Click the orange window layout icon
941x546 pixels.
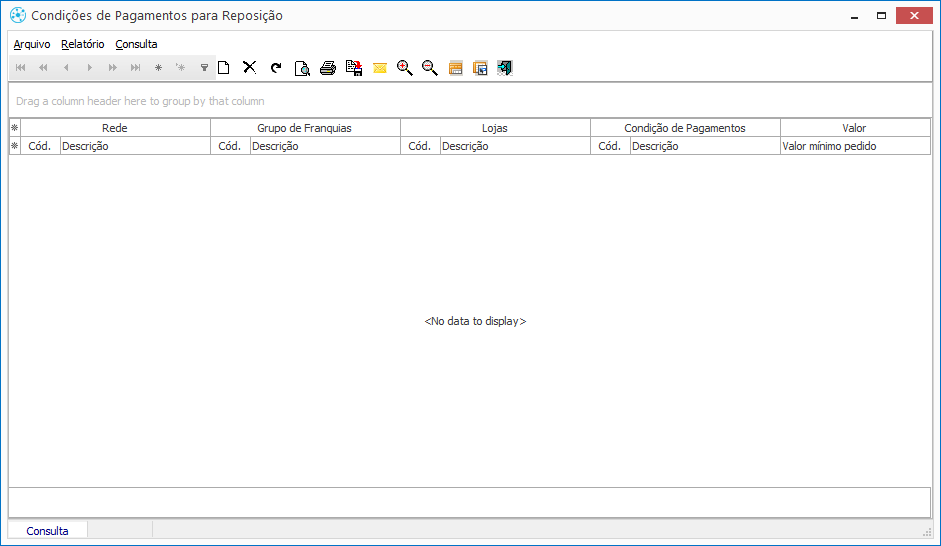[x=480, y=68]
